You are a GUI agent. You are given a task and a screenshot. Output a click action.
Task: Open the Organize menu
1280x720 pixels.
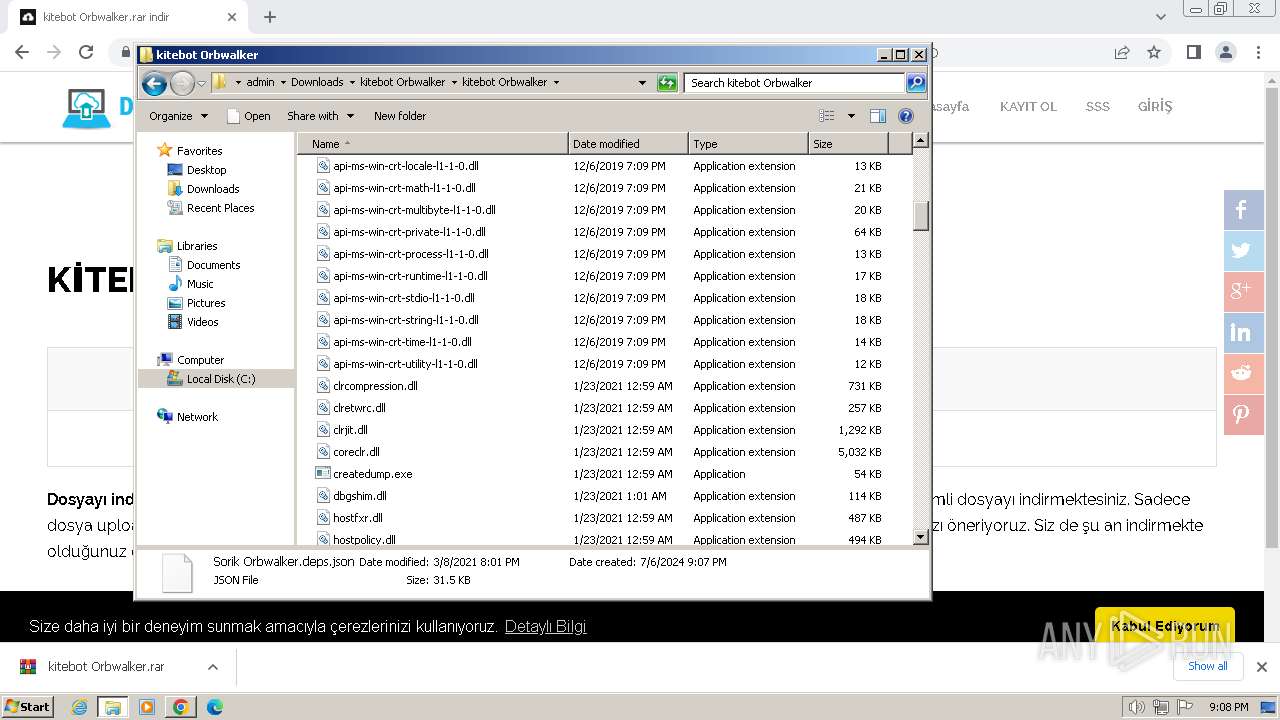click(x=178, y=116)
